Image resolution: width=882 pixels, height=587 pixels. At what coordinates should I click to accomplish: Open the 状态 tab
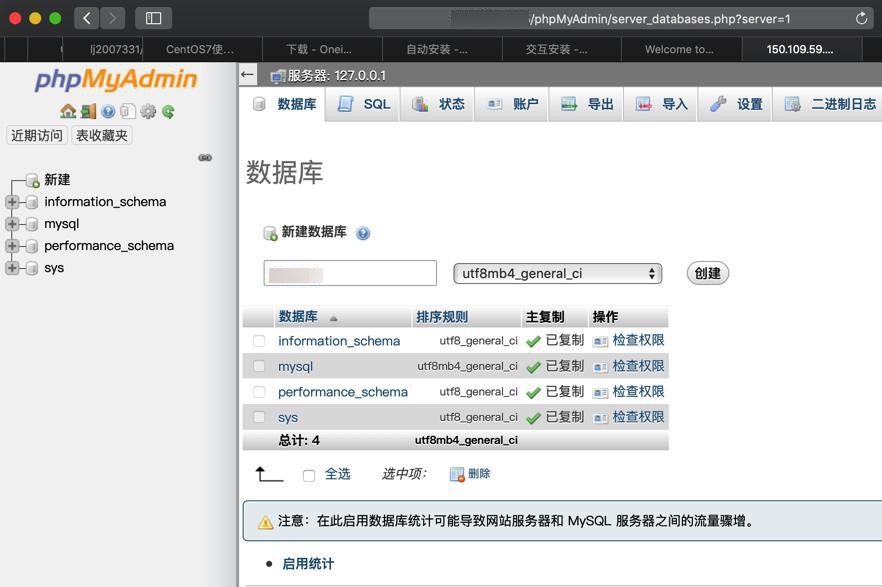click(x=437, y=104)
